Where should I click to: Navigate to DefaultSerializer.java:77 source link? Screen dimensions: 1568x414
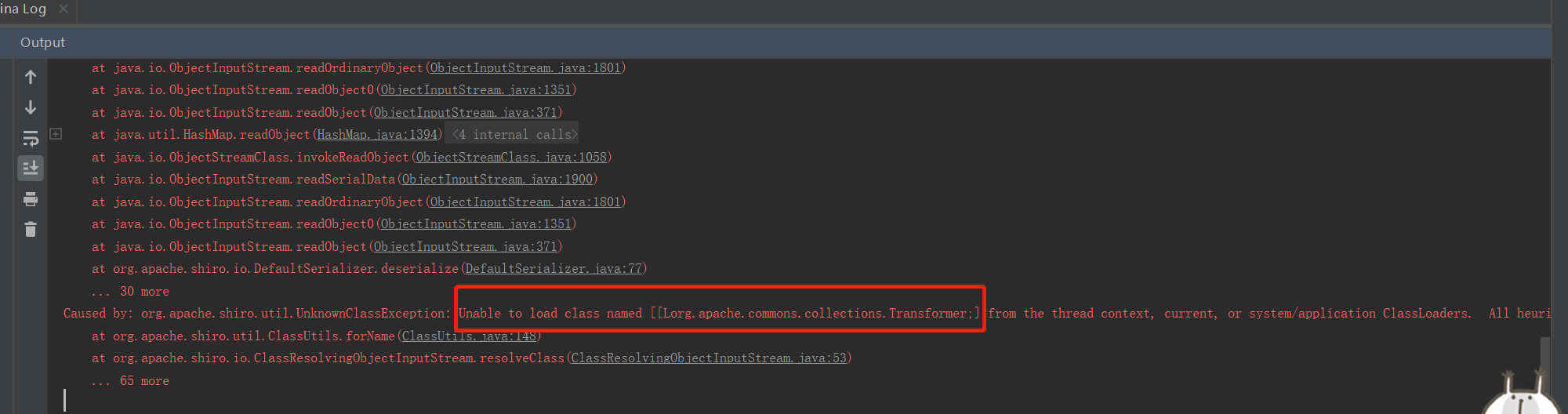[x=554, y=269]
